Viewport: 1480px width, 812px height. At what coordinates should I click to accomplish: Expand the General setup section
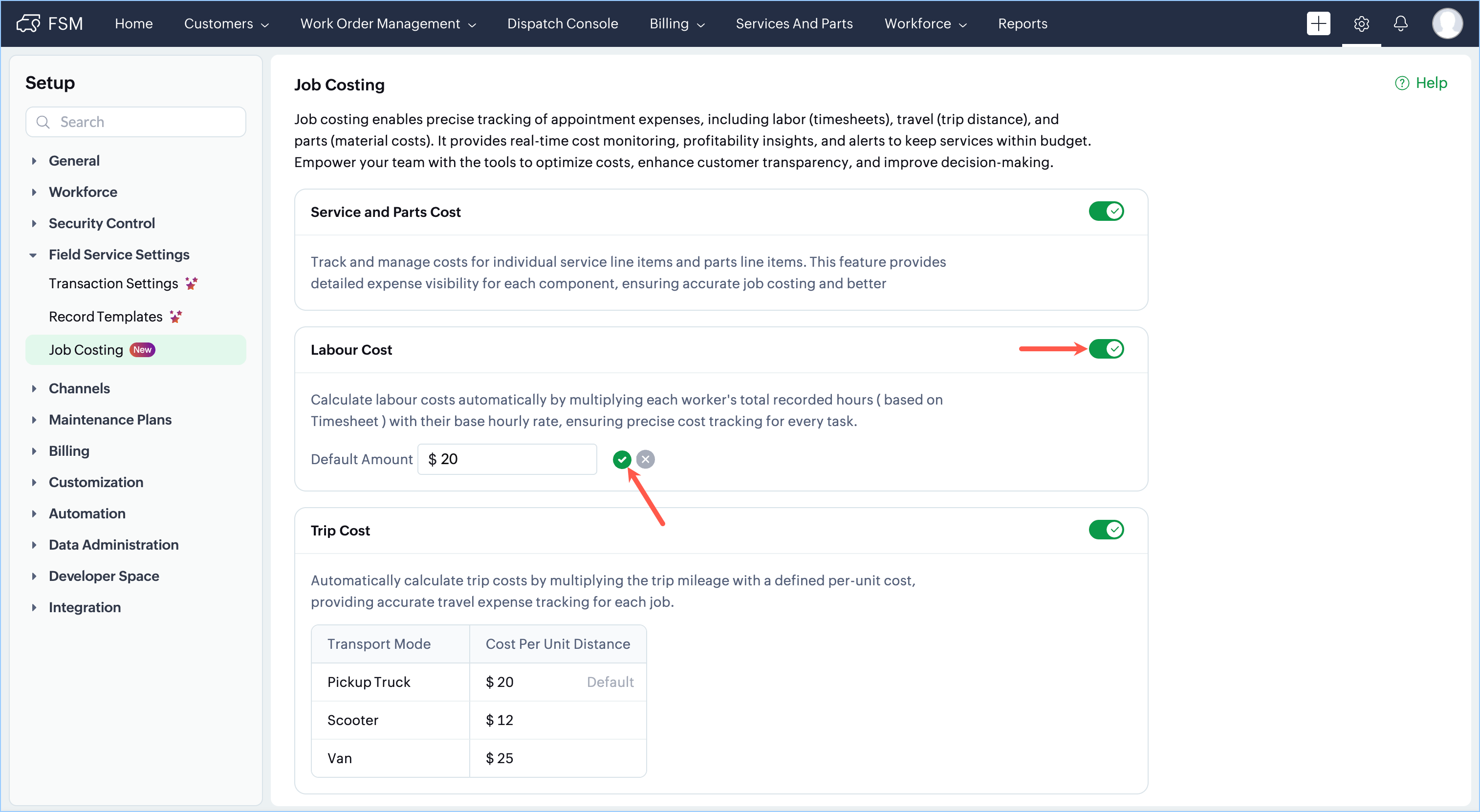[74, 161]
